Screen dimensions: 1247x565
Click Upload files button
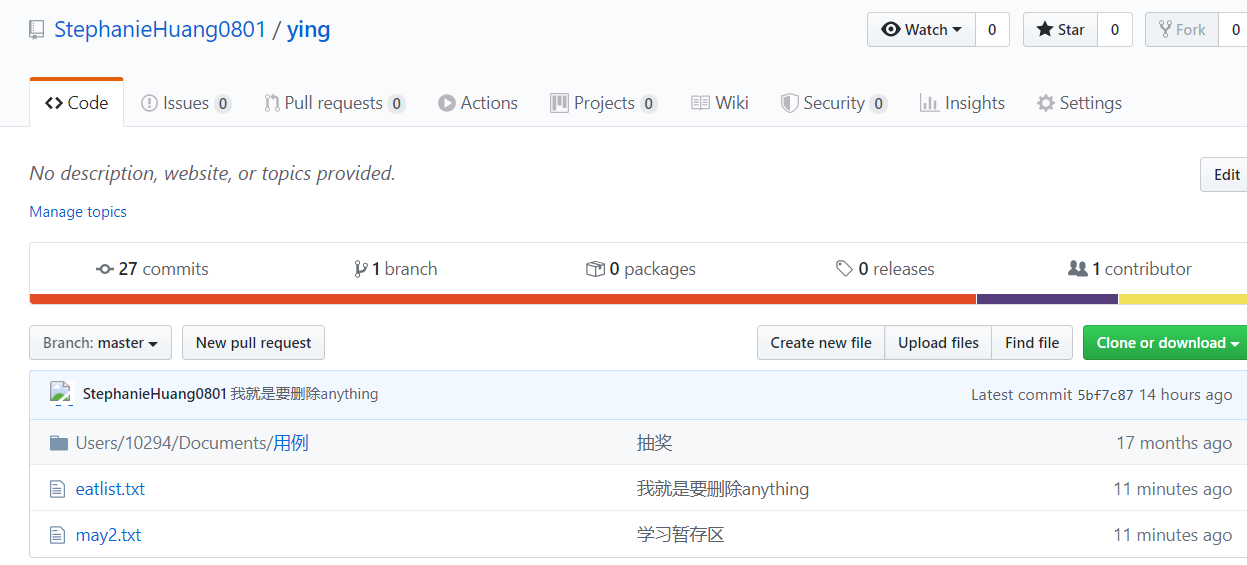(x=938, y=342)
